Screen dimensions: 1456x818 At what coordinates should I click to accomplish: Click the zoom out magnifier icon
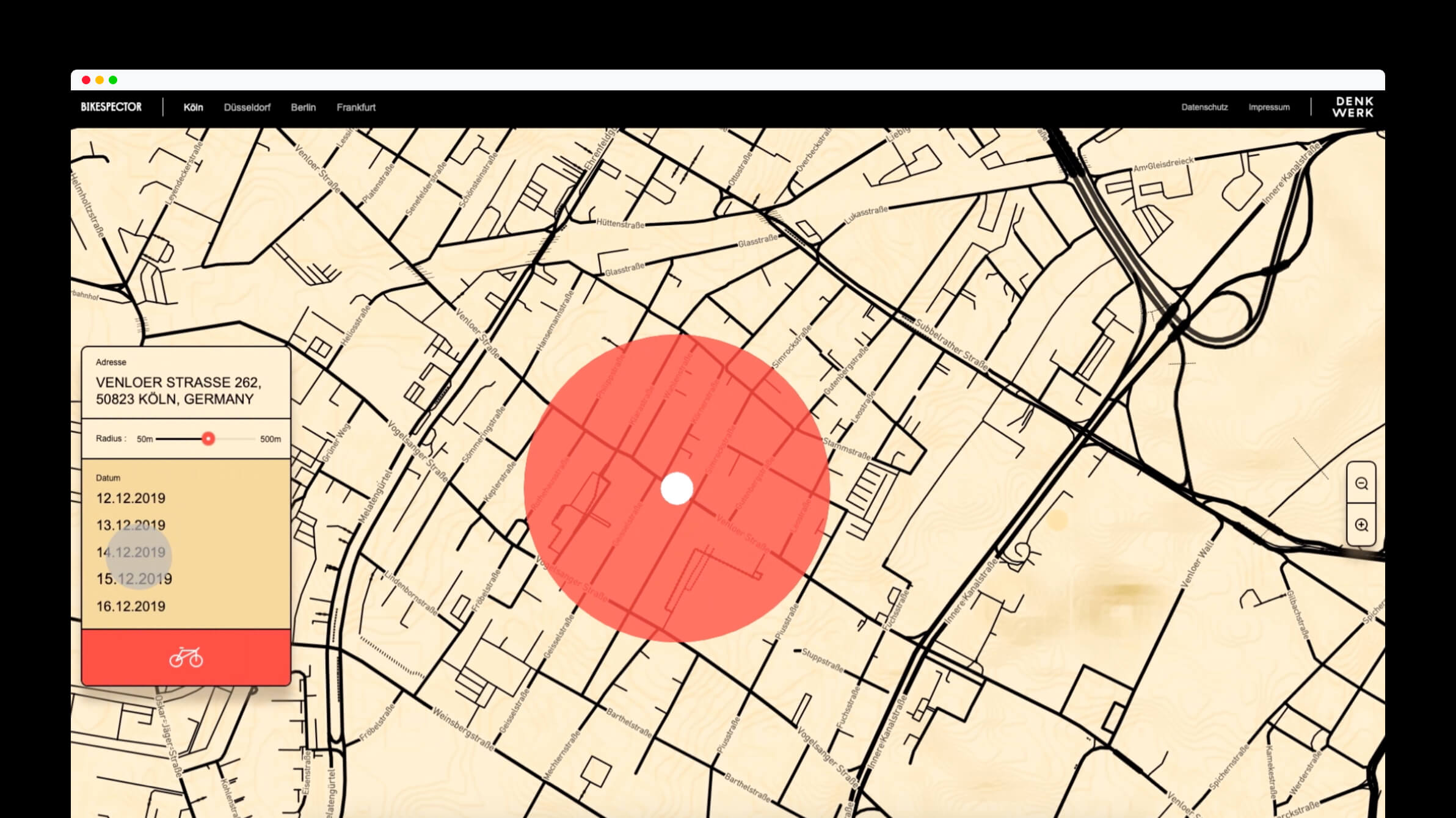coord(1361,483)
